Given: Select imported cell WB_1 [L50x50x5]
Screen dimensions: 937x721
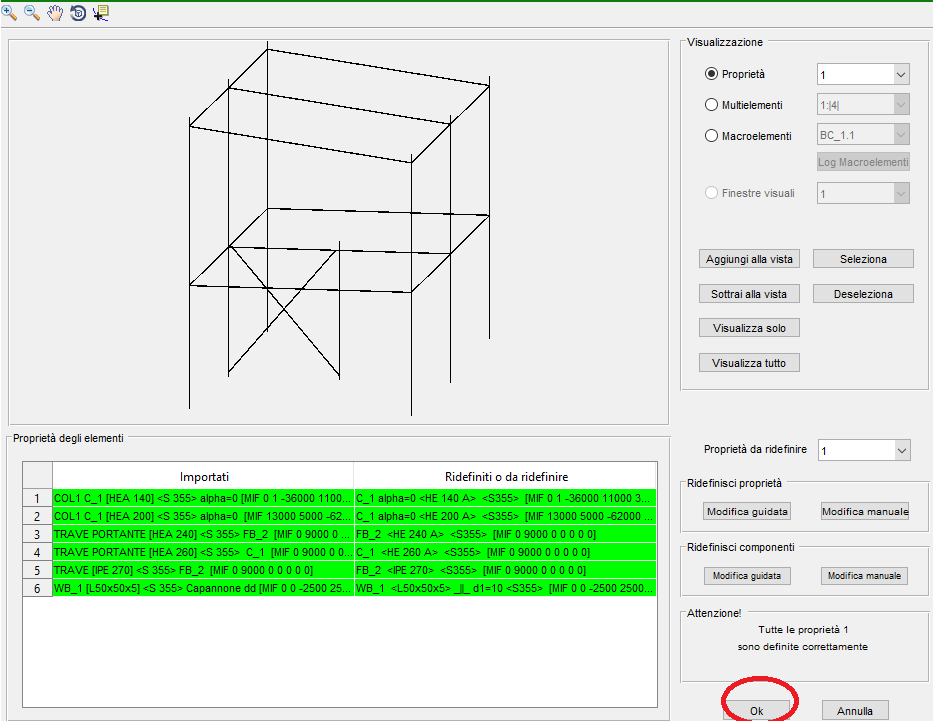Looking at the screenshot, I should 203,588.
